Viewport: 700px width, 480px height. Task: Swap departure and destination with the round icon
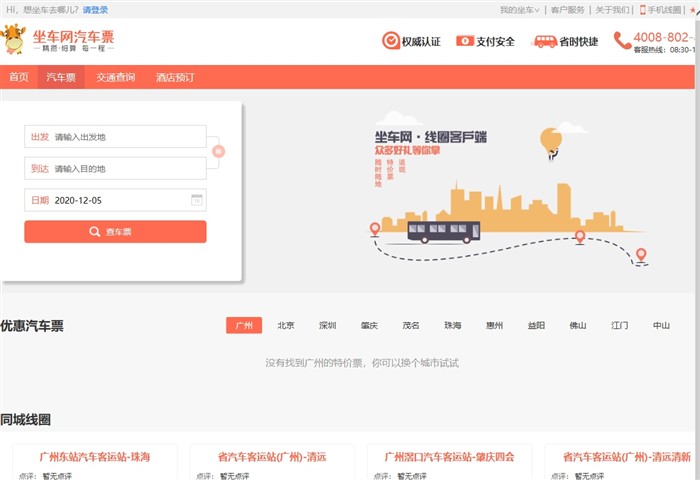[218, 151]
